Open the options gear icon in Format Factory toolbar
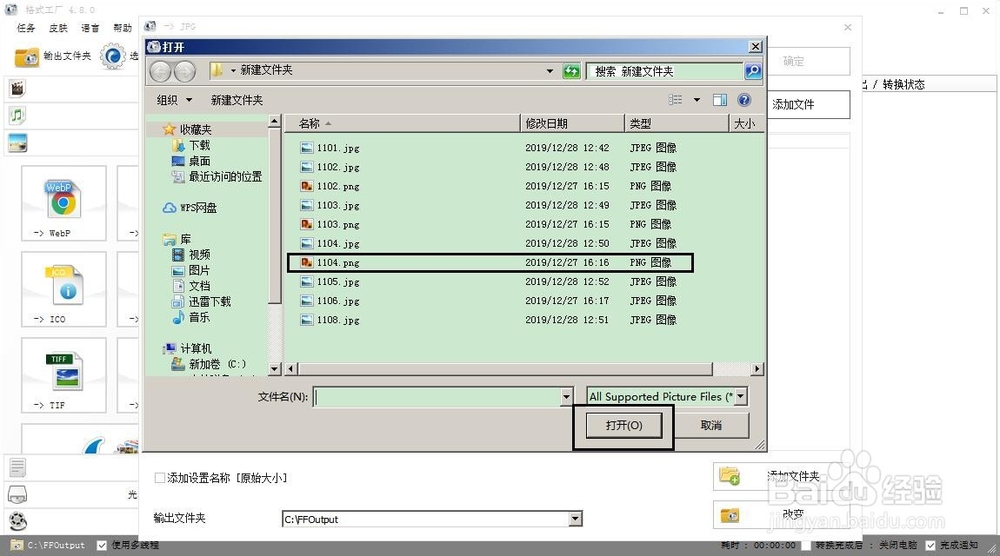1000x556 pixels. click(113, 57)
